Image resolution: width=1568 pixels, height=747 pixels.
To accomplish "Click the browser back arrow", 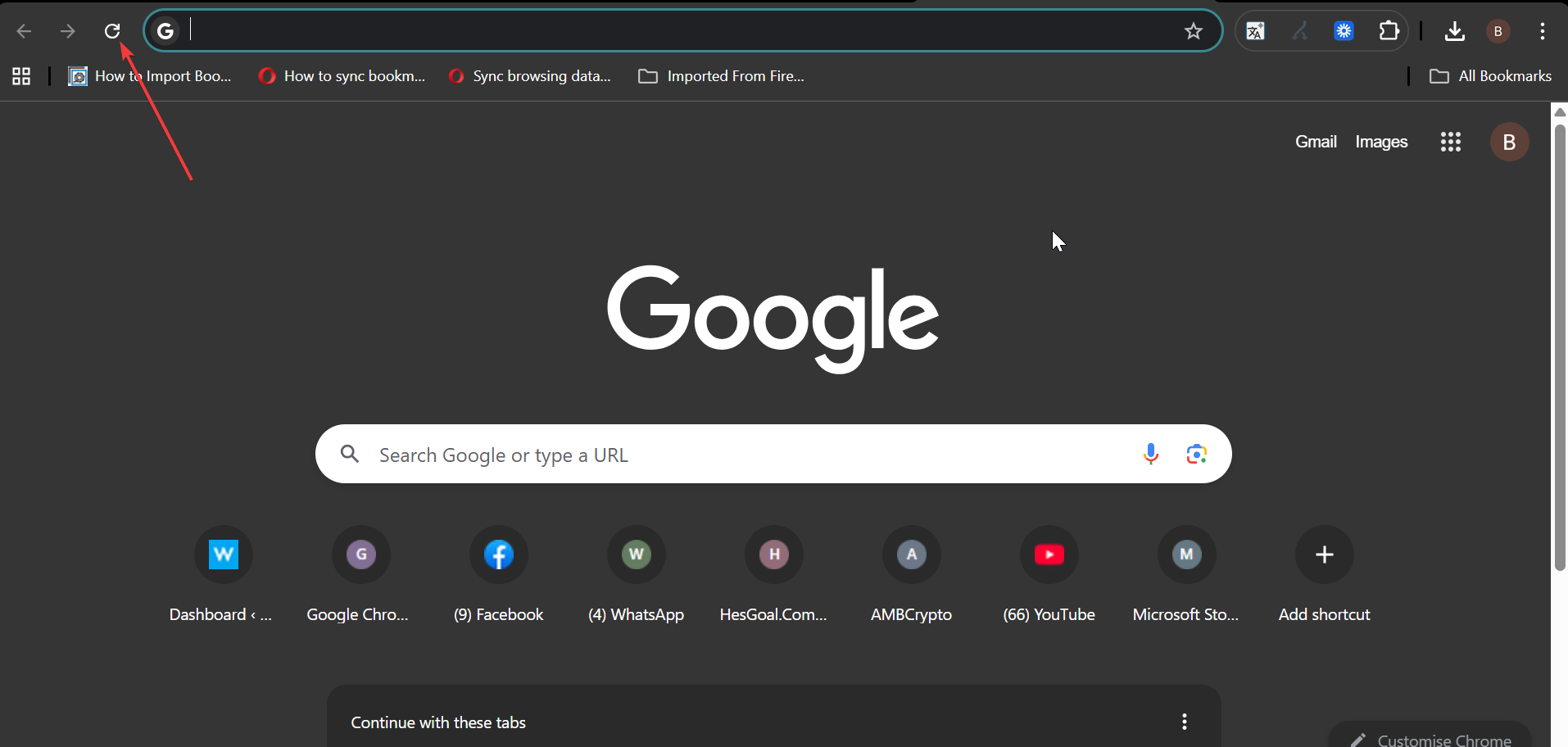I will [24, 31].
